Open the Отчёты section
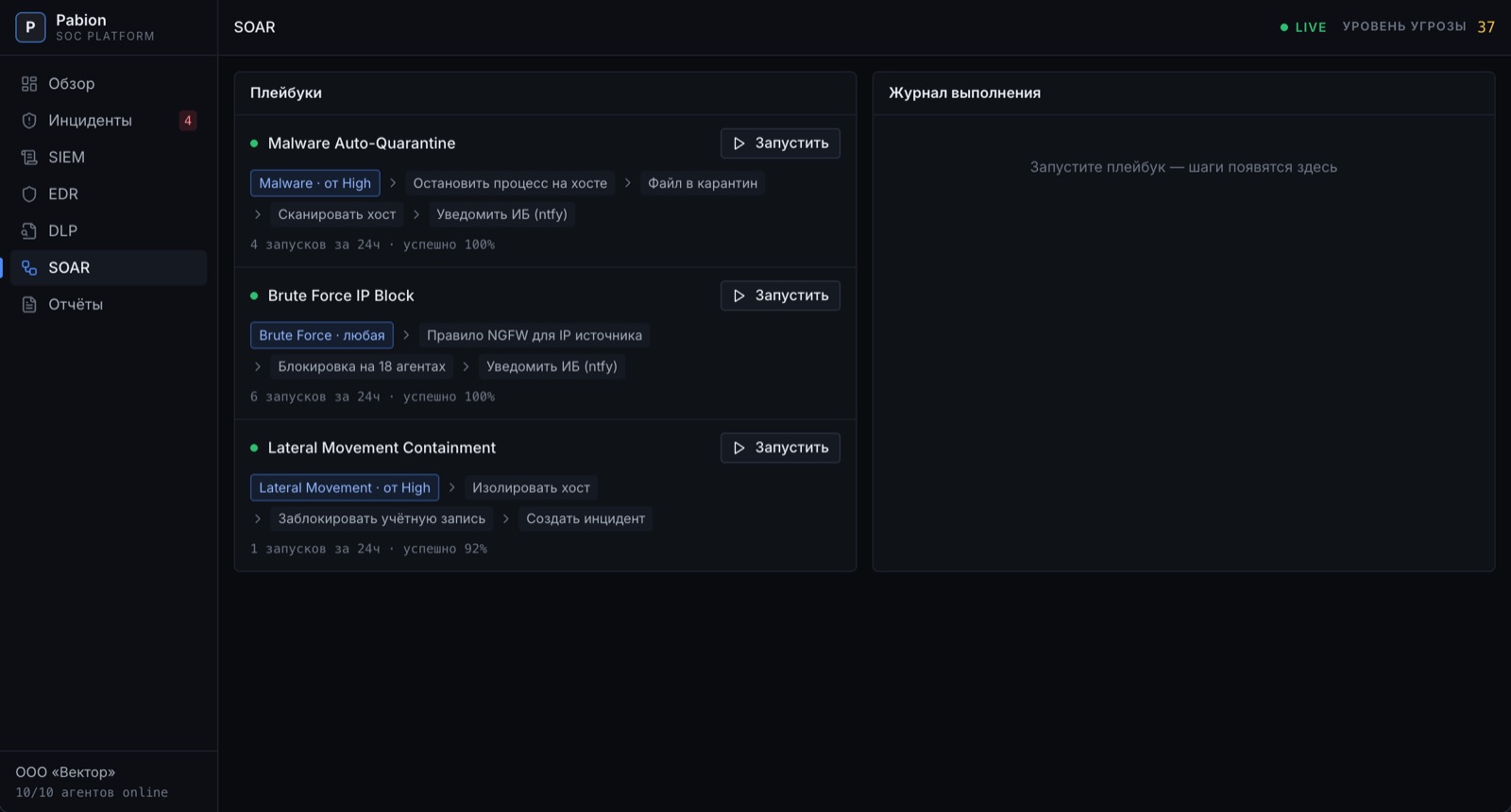Image resolution: width=1511 pixels, height=812 pixels. (x=109, y=305)
